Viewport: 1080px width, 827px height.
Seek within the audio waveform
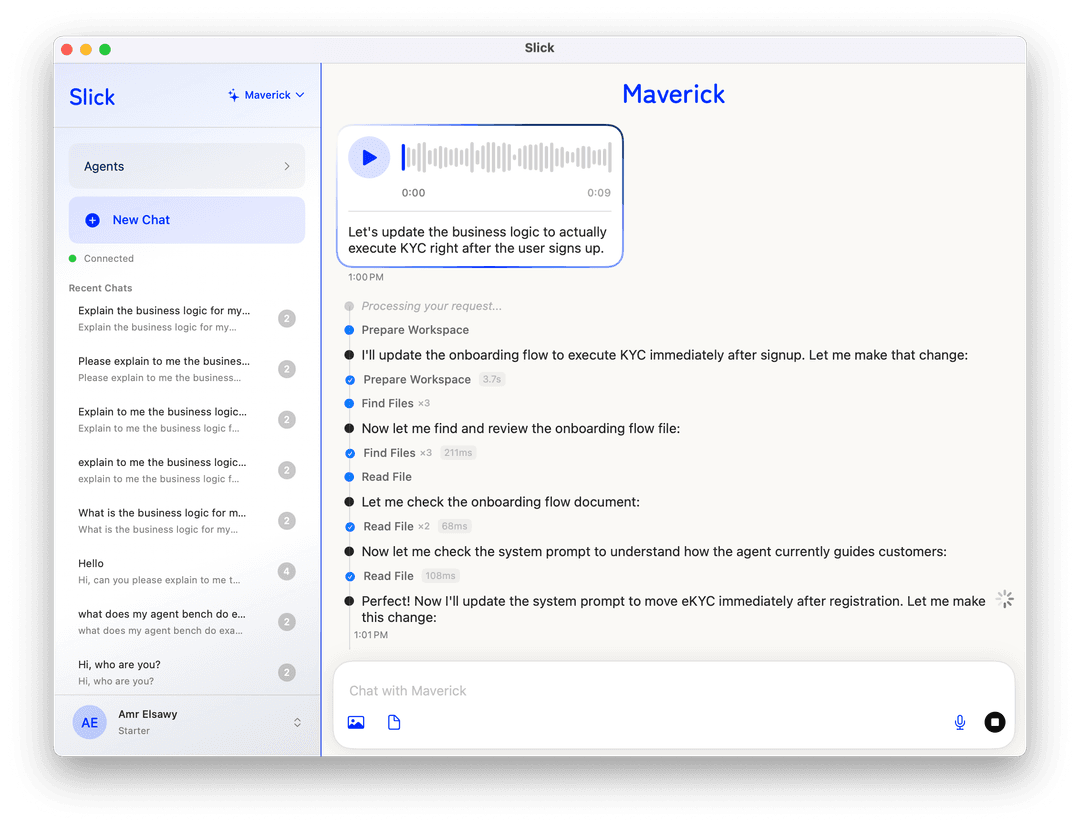tap(507, 158)
